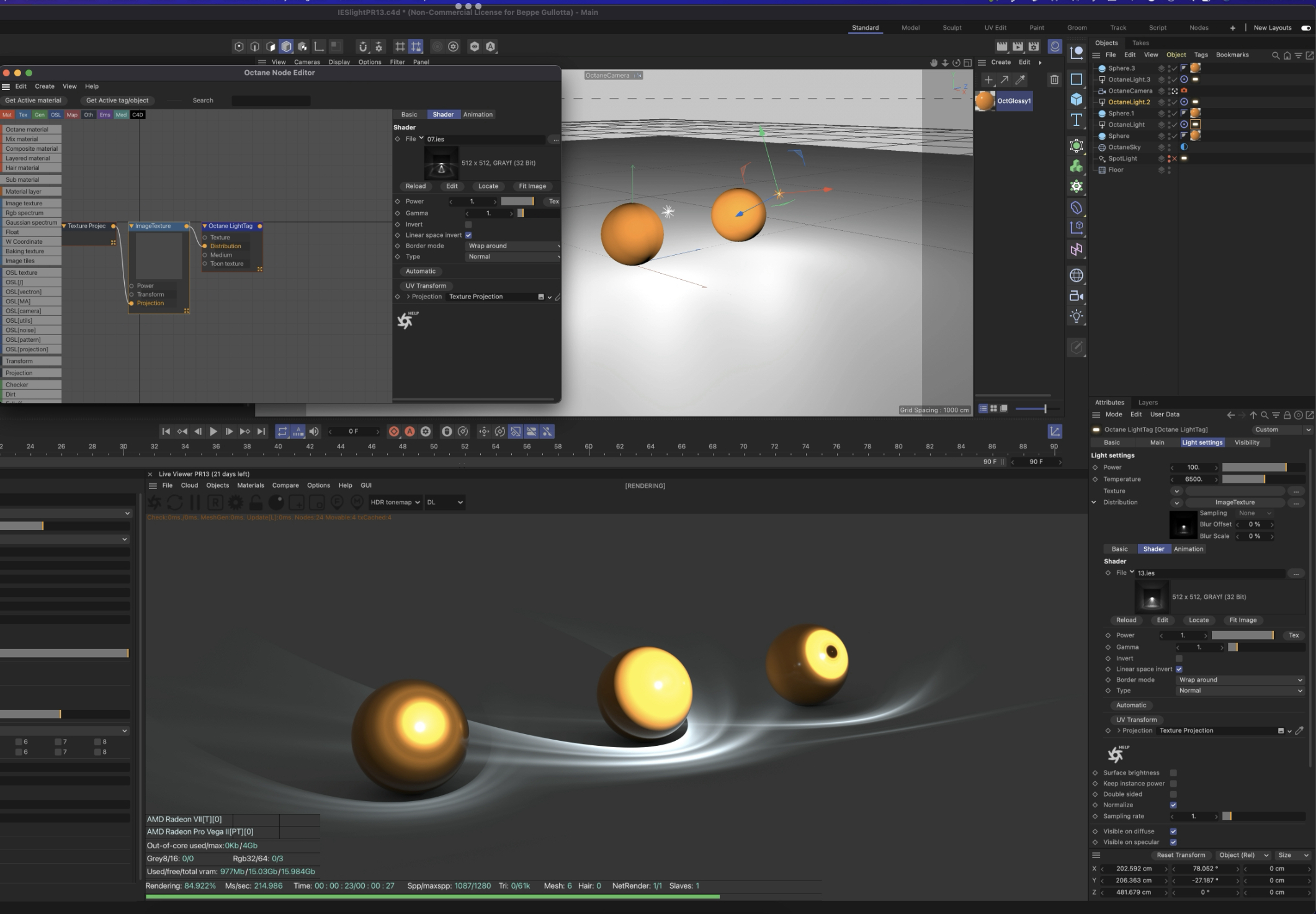Screen dimensions: 1316x914
Task: Click the Live Viewer lock resolution icon
Action: [x=256, y=503]
